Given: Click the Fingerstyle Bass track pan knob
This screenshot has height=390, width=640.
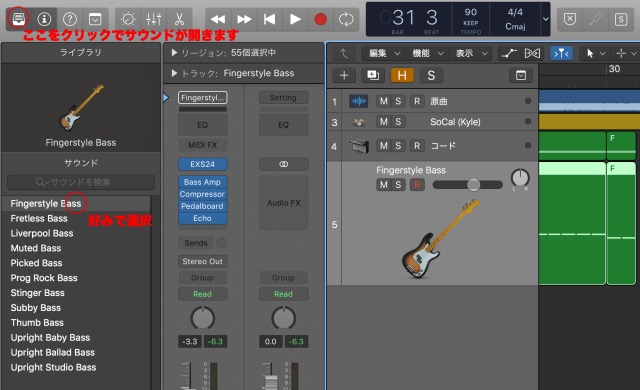Looking at the screenshot, I should point(520,179).
